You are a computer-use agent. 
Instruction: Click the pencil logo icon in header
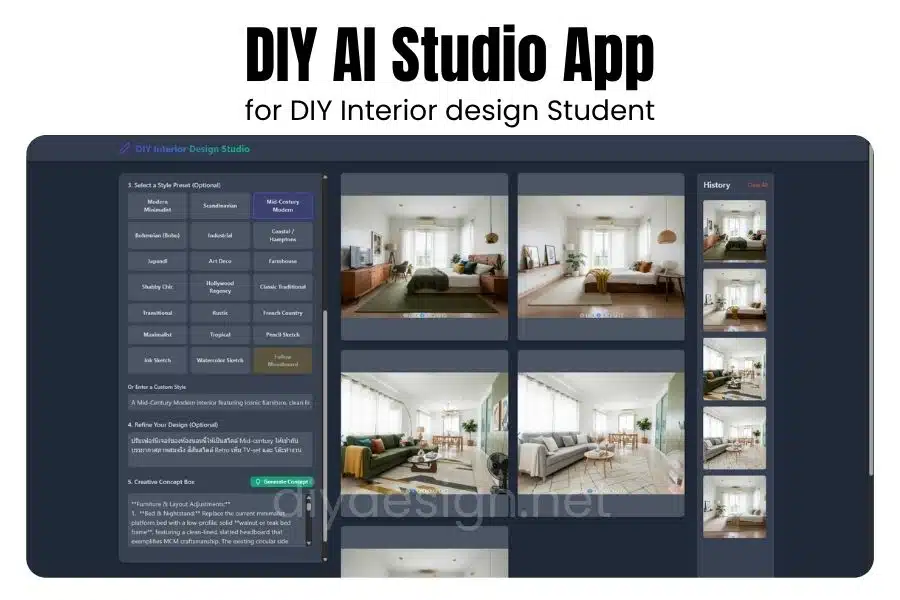[x=125, y=149]
